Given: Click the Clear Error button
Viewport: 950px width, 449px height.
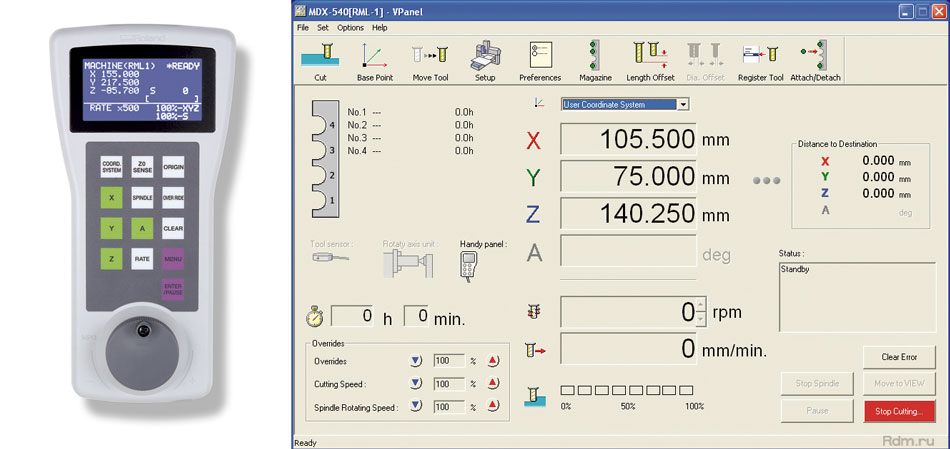Looking at the screenshot, I should click(899, 357).
